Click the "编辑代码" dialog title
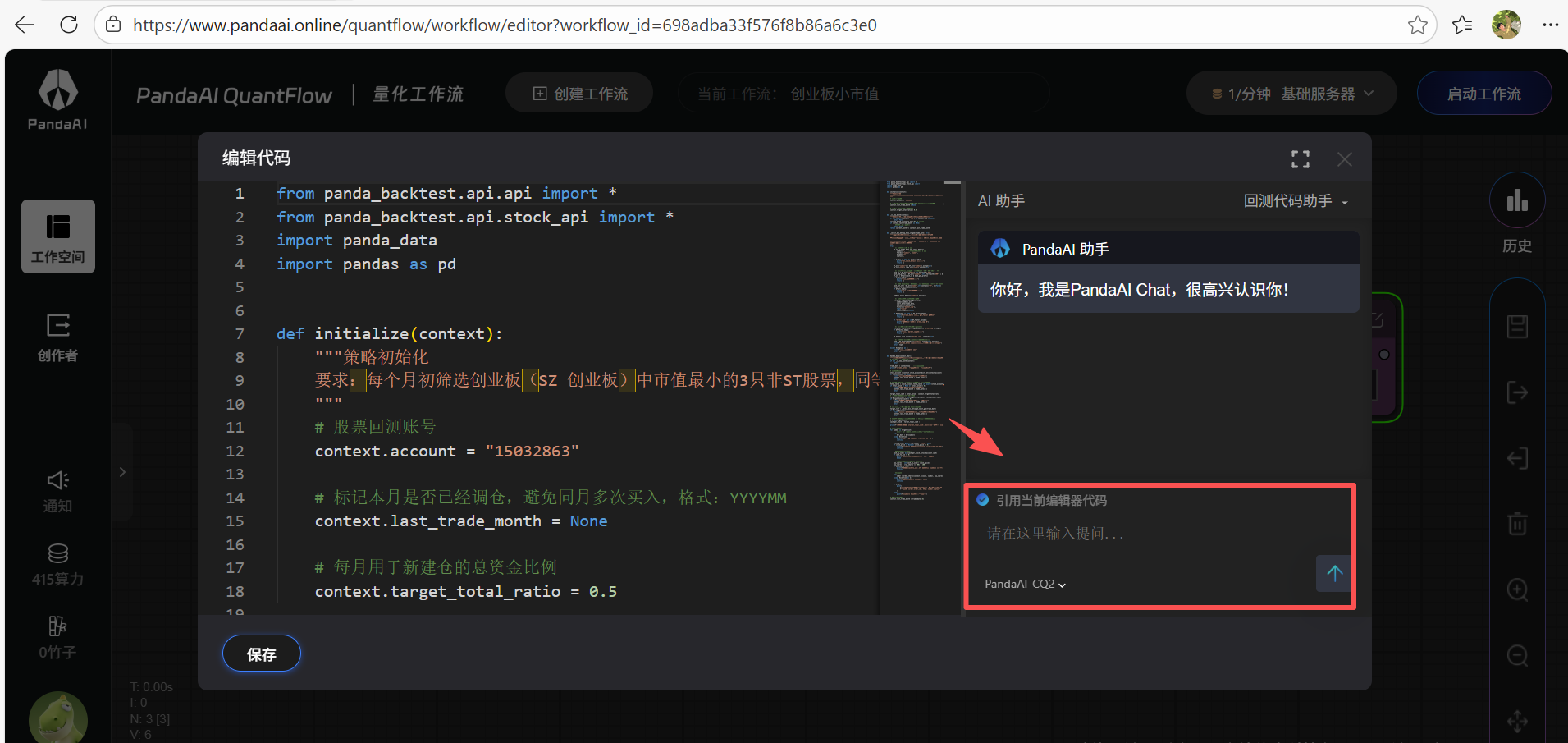 pyautogui.click(x=257, y=158)
